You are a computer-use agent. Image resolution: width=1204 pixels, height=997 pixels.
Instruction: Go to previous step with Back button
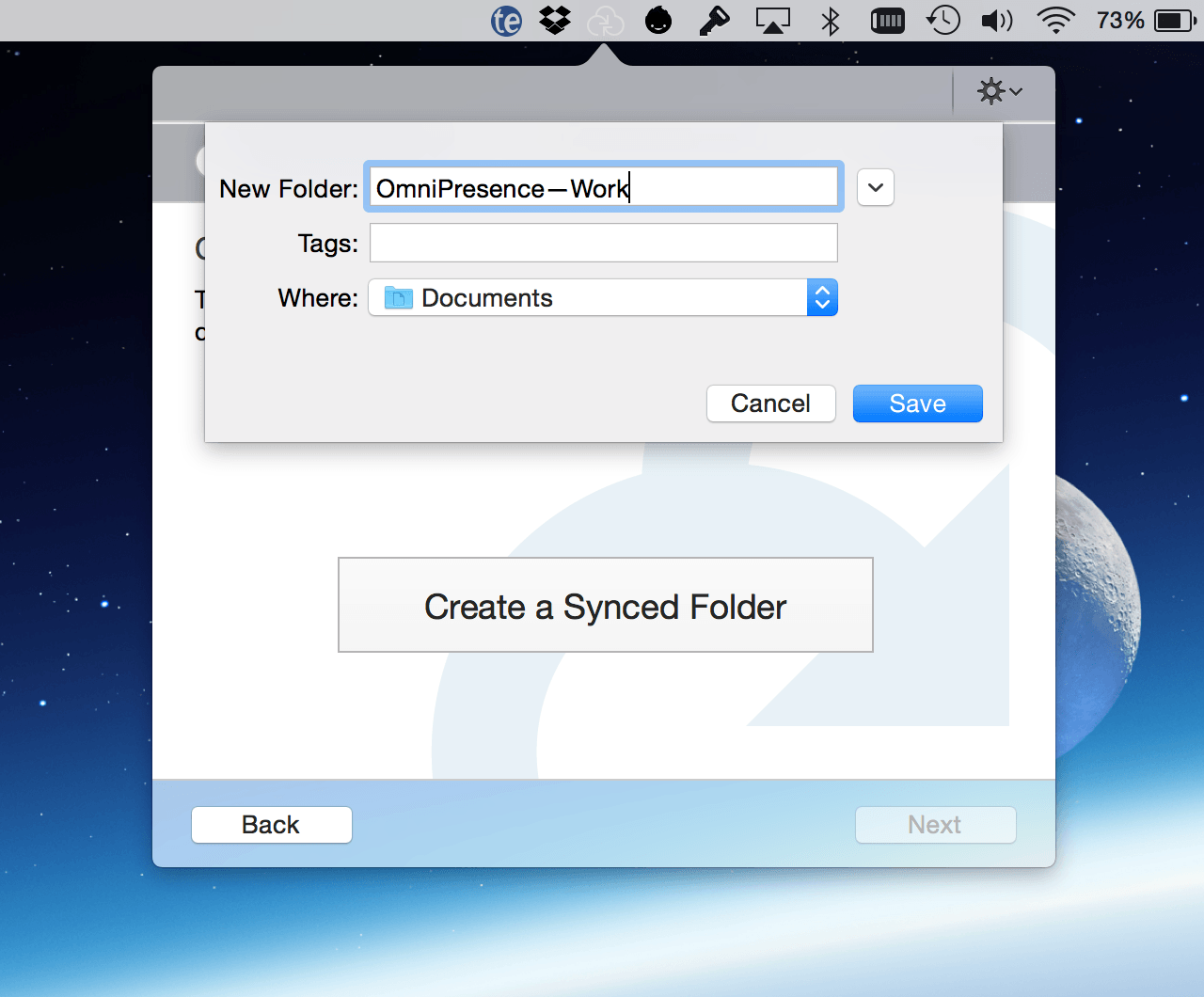[x=271, y=825]
